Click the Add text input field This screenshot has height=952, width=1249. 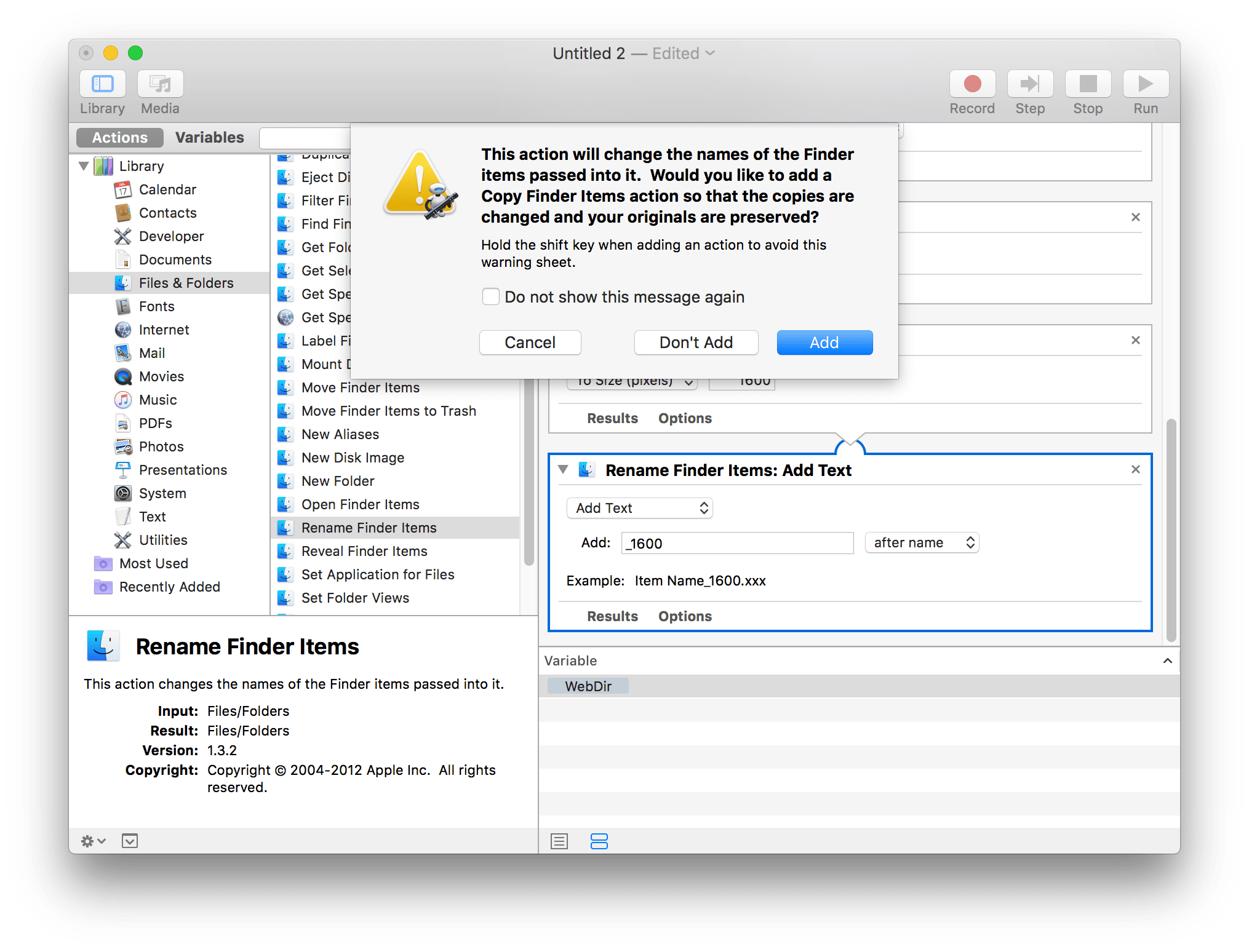click(x=736, y=543)
